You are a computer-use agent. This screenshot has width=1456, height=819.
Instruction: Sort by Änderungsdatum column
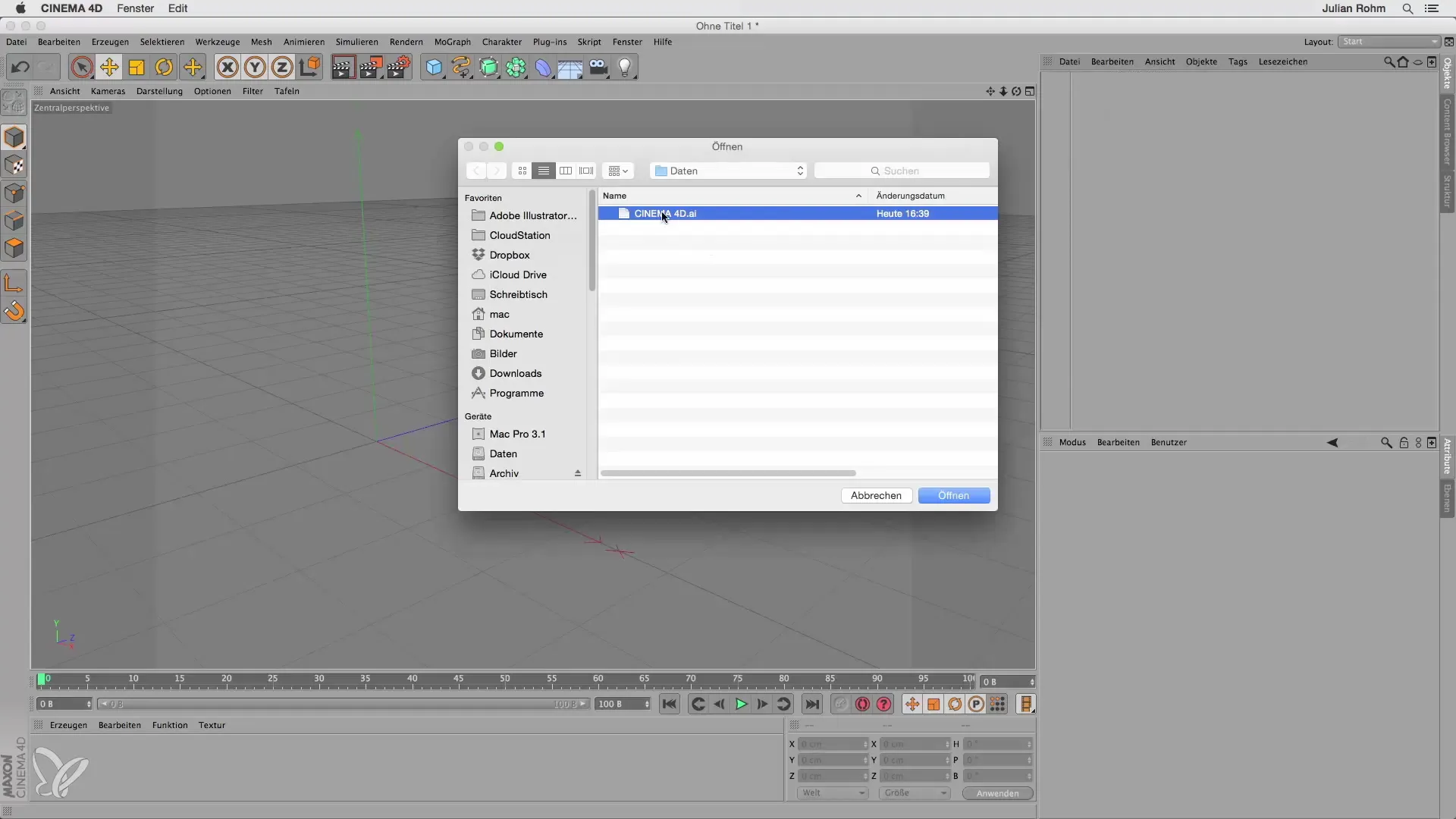click(933, 196)
